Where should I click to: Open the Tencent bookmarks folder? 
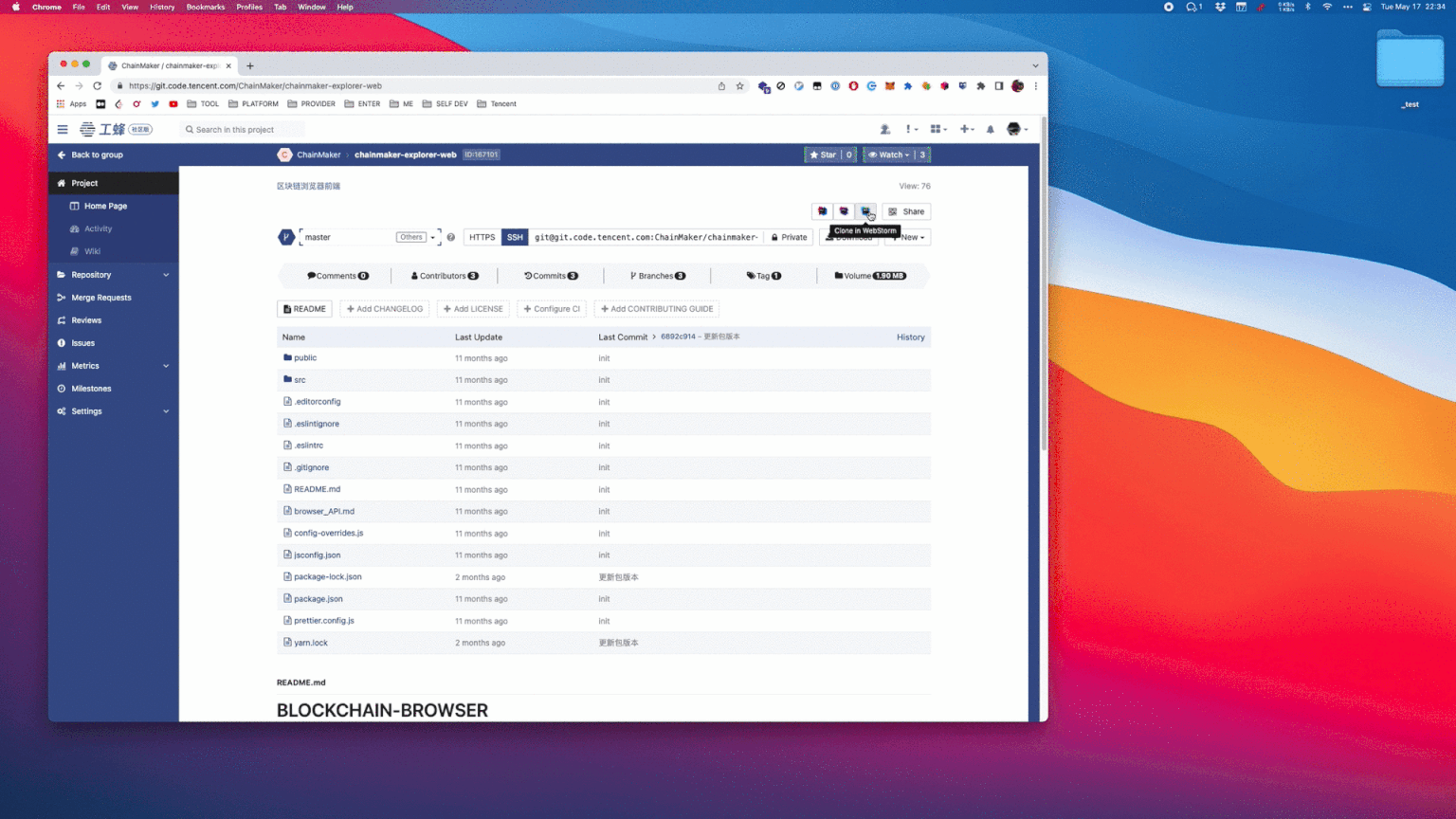click(x=497, y=104)
